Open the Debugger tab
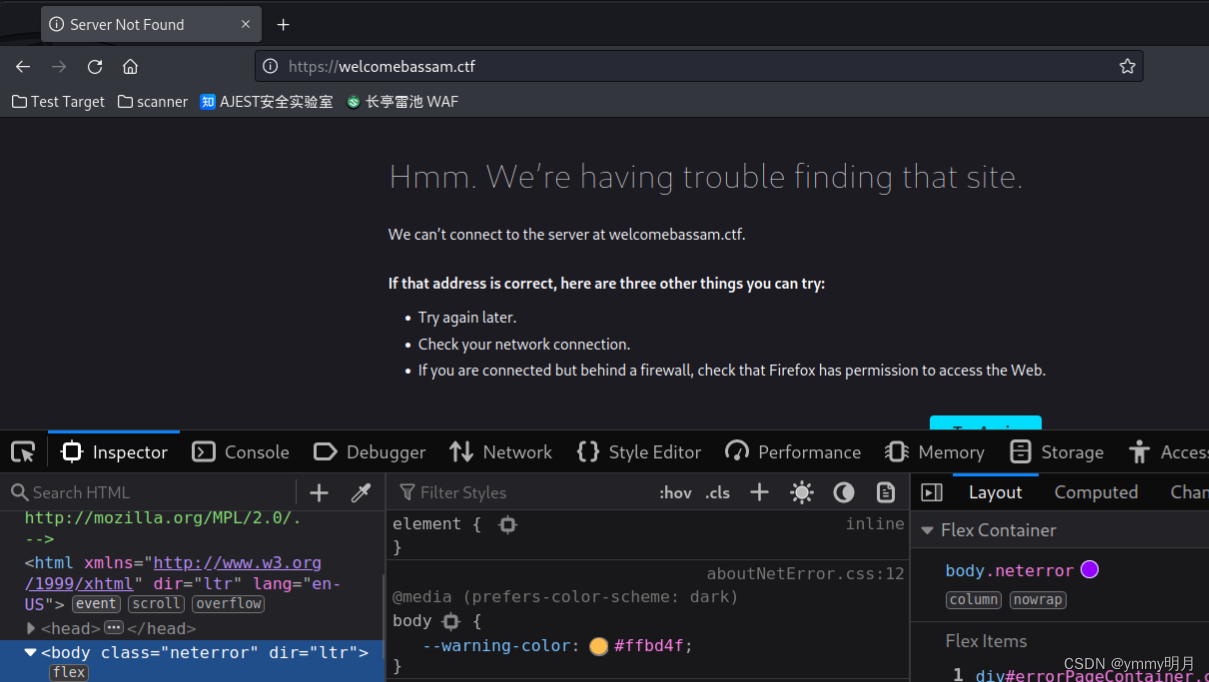This screenshot has width=1209, height=682. (369, 452)
